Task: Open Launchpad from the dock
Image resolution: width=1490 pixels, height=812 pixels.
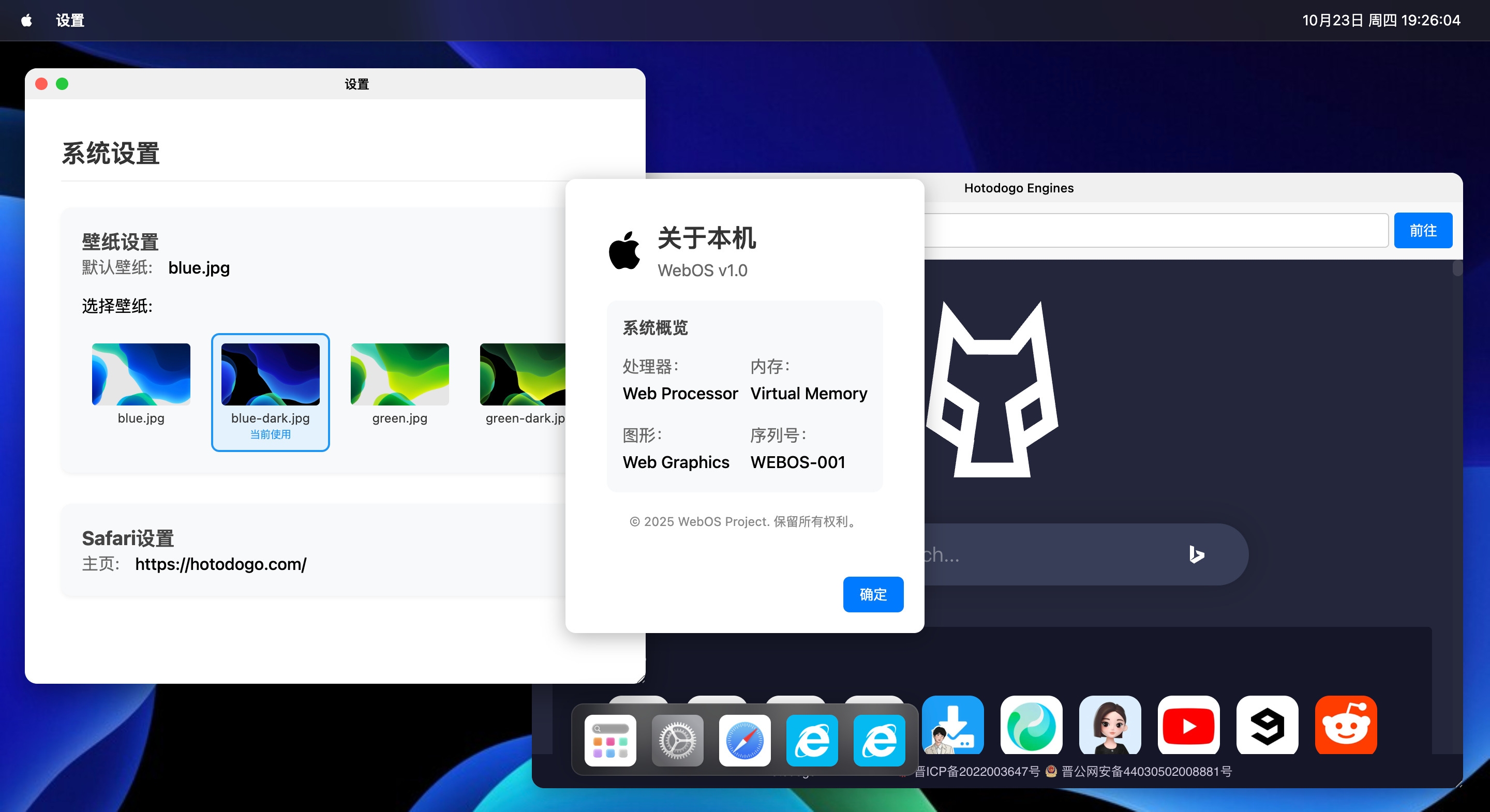Action: coord(610,740)
